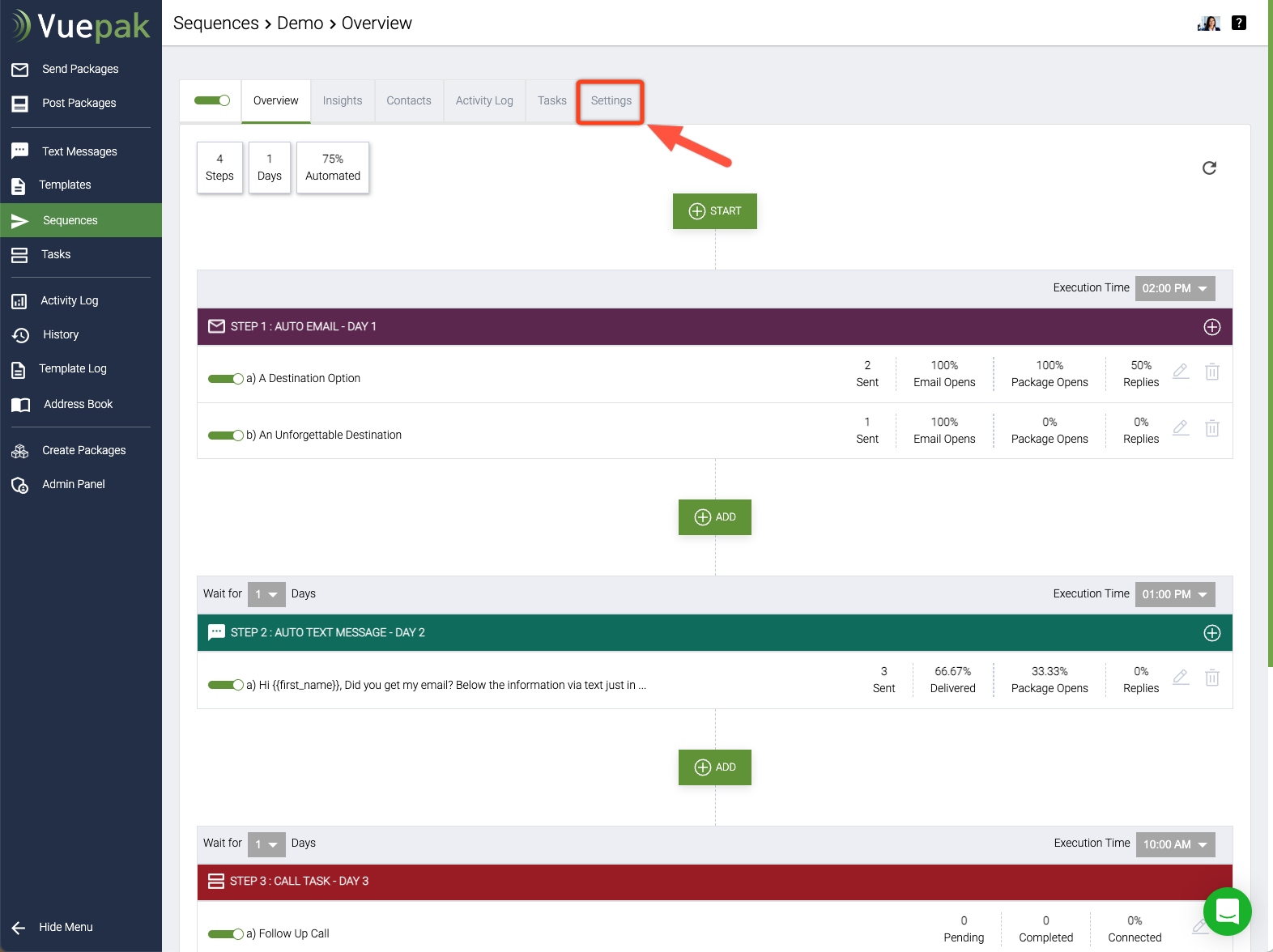Click the refresh icon in the overview panel
Viewport: 1273px width, 952px height.
click(x=1209, y=168)
